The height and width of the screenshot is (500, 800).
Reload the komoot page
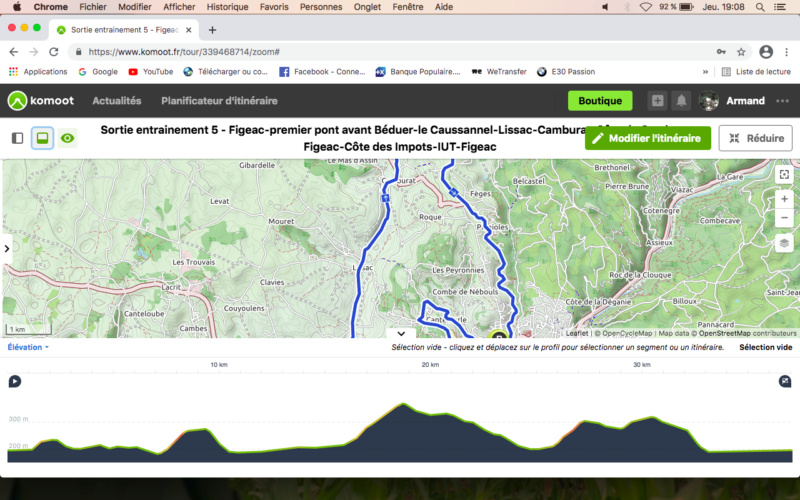(x=54, y=52)
